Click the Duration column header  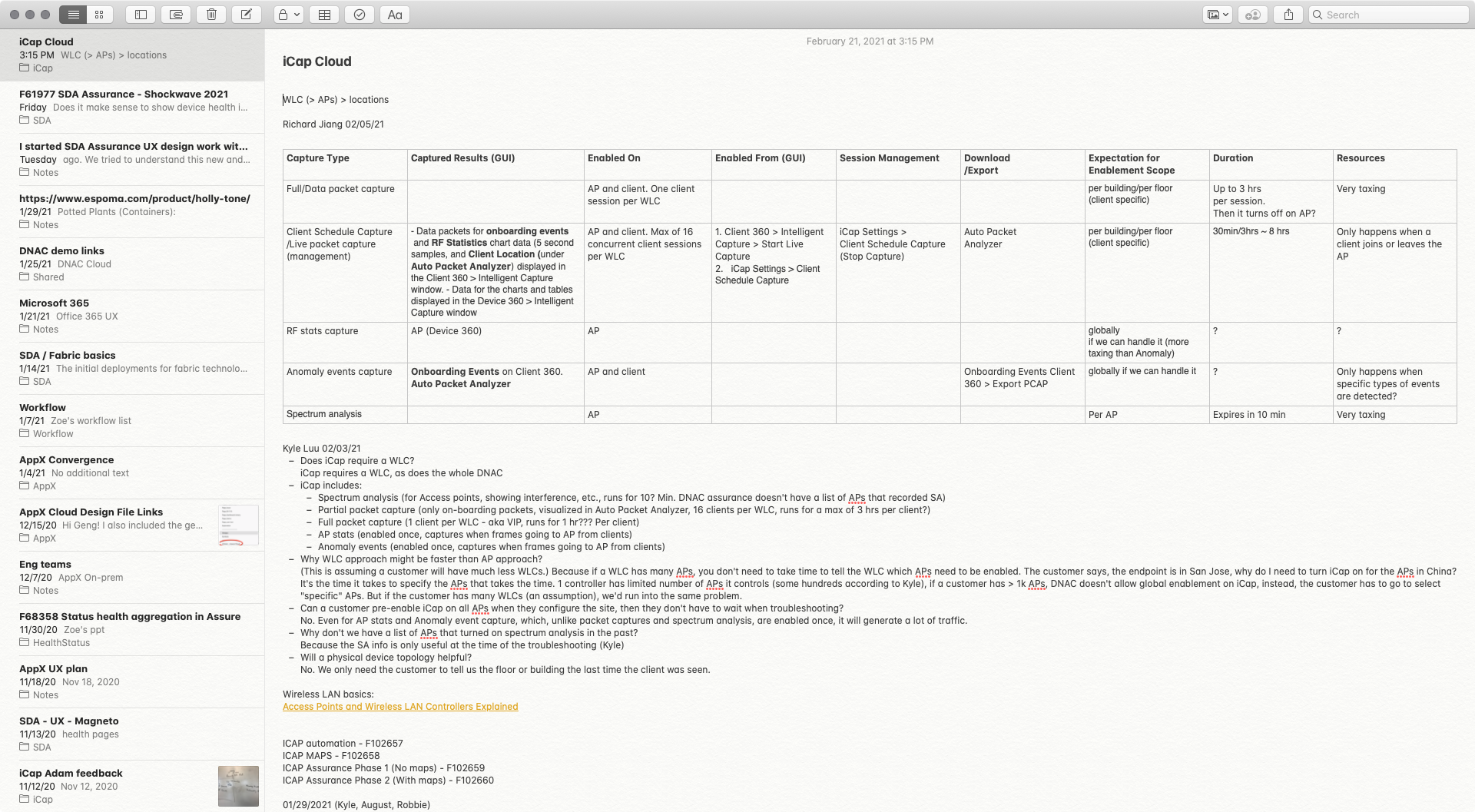pos(1271,164)
